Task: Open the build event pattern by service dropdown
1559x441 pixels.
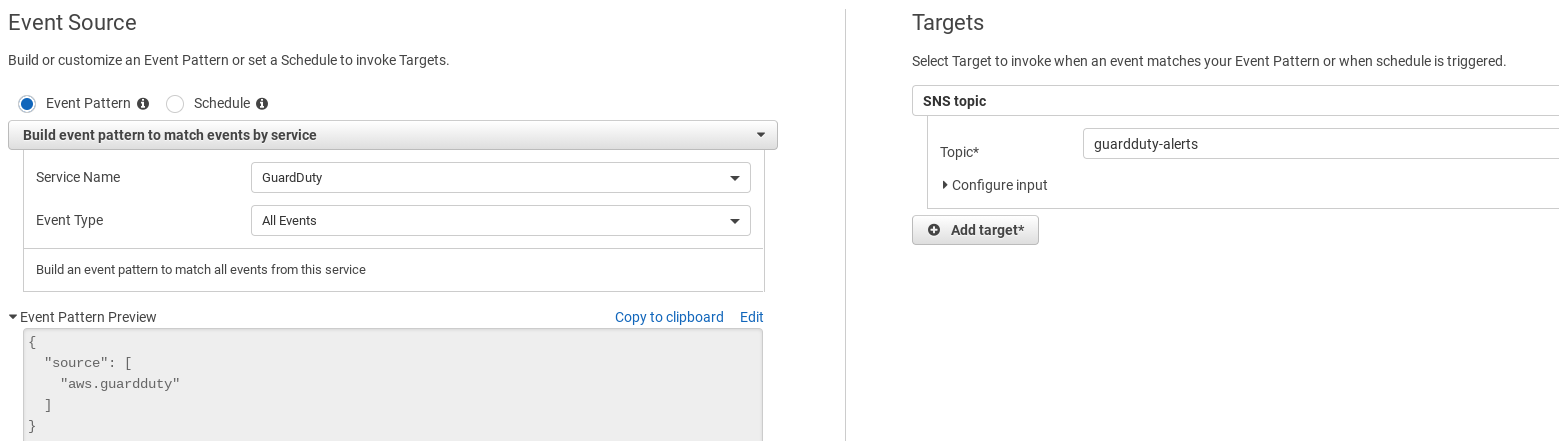Action: [393, 135]
